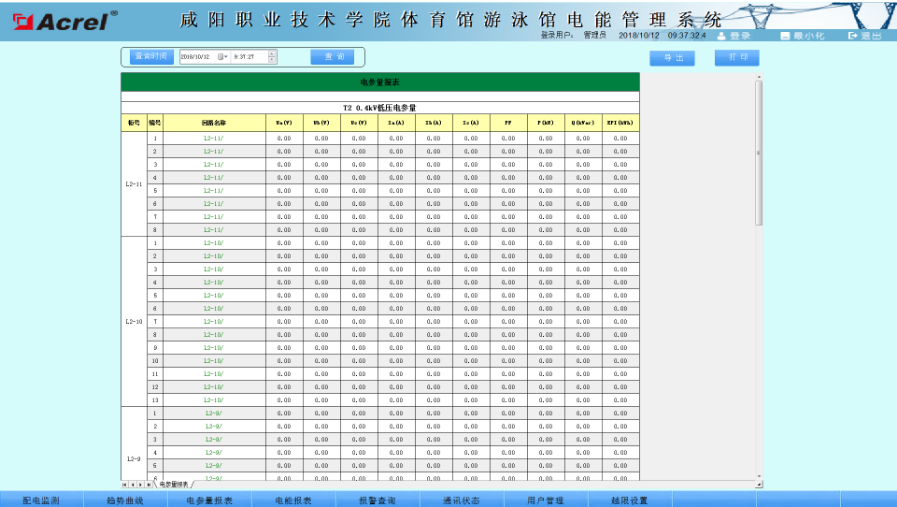Viewport: 897px width, 507px height.
Task: Click the Ia(A) column header
Action: point(396,123)
